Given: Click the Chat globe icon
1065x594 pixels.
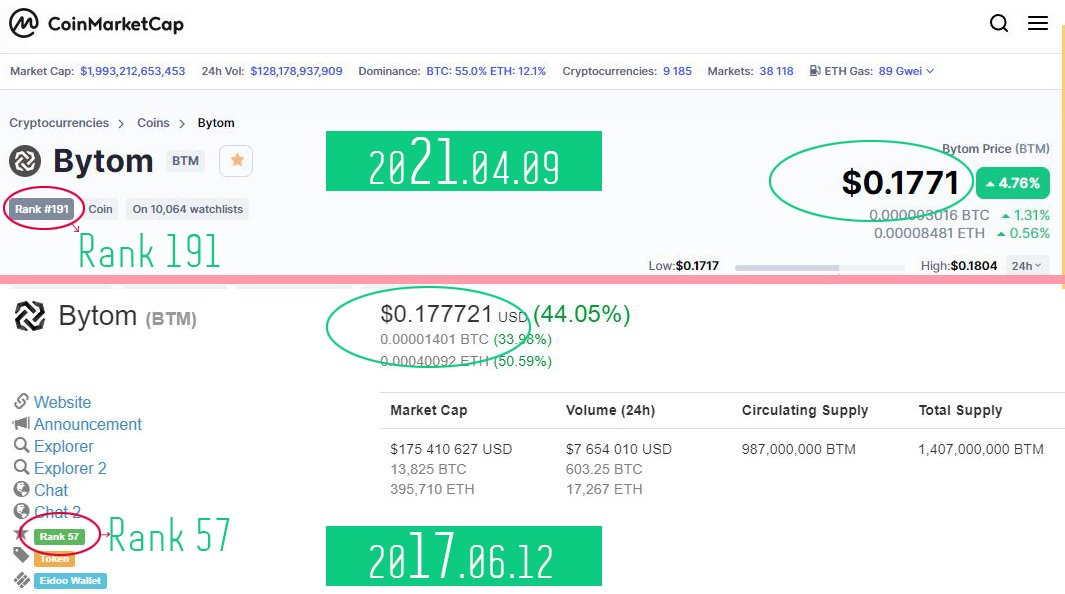Looking at the screenshot, I should click(x=21, y=489).
